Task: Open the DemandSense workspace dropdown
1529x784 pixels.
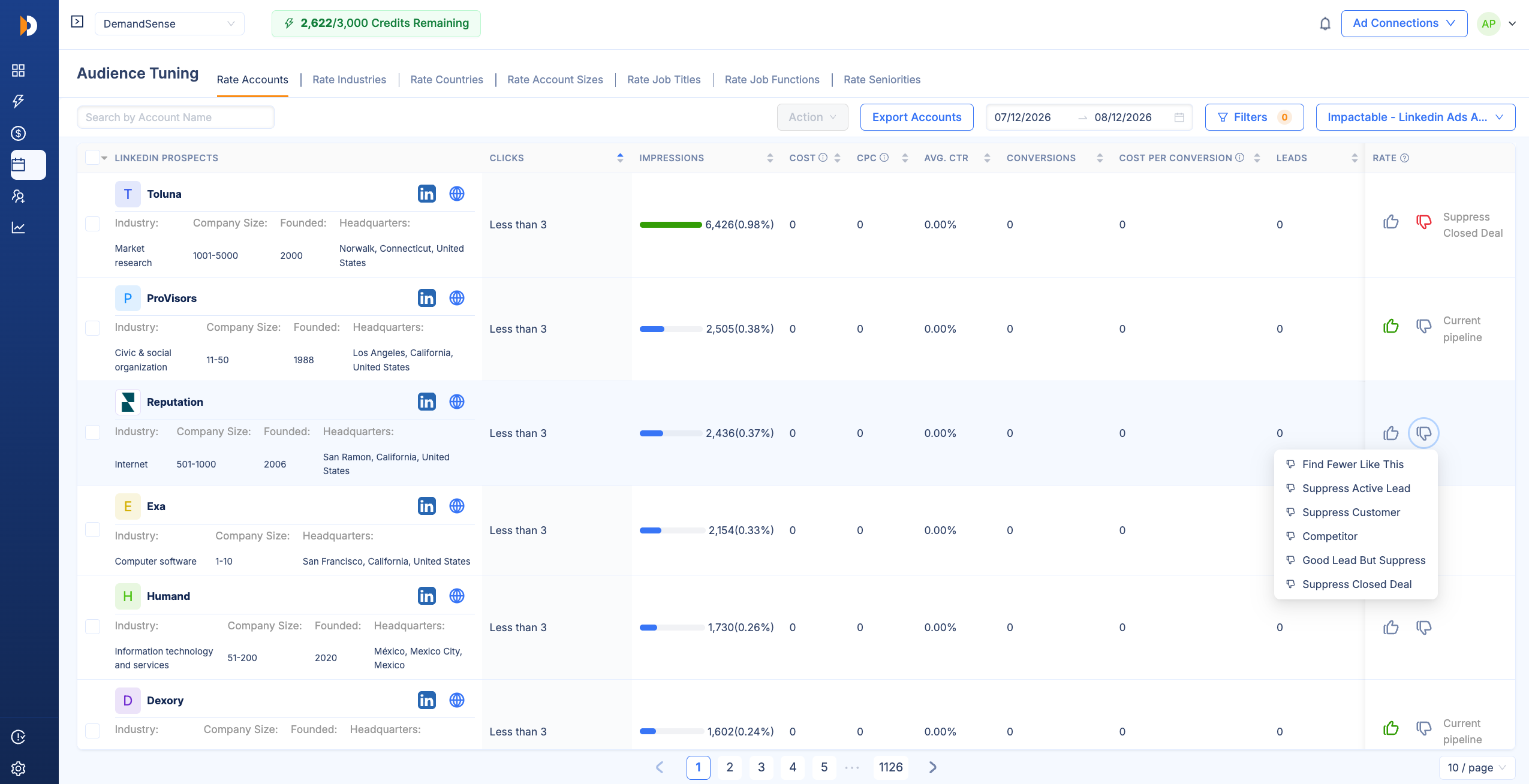Action: pos(169,24)
